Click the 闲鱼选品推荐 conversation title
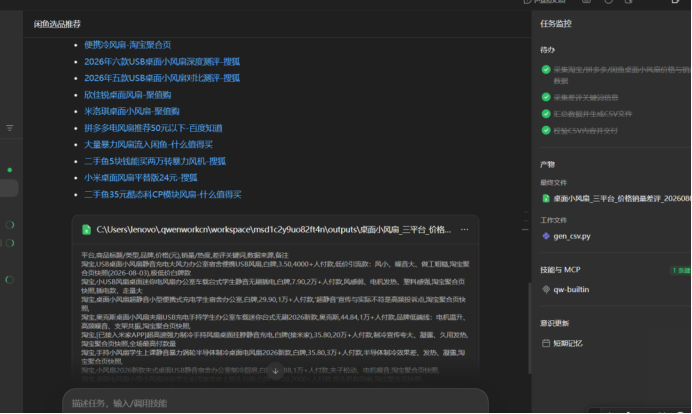Image resolution: width=692 pixels, height=414 pixels. click(57, 24)
